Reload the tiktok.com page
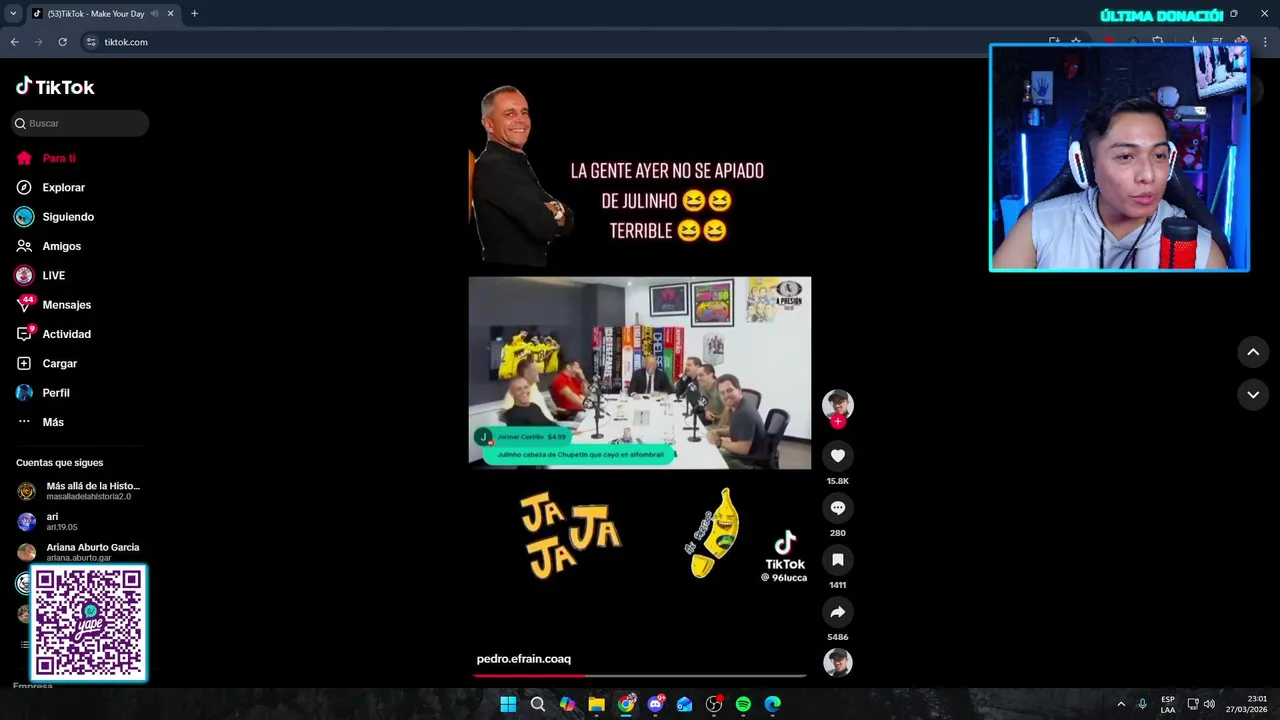 coord(63,42)
